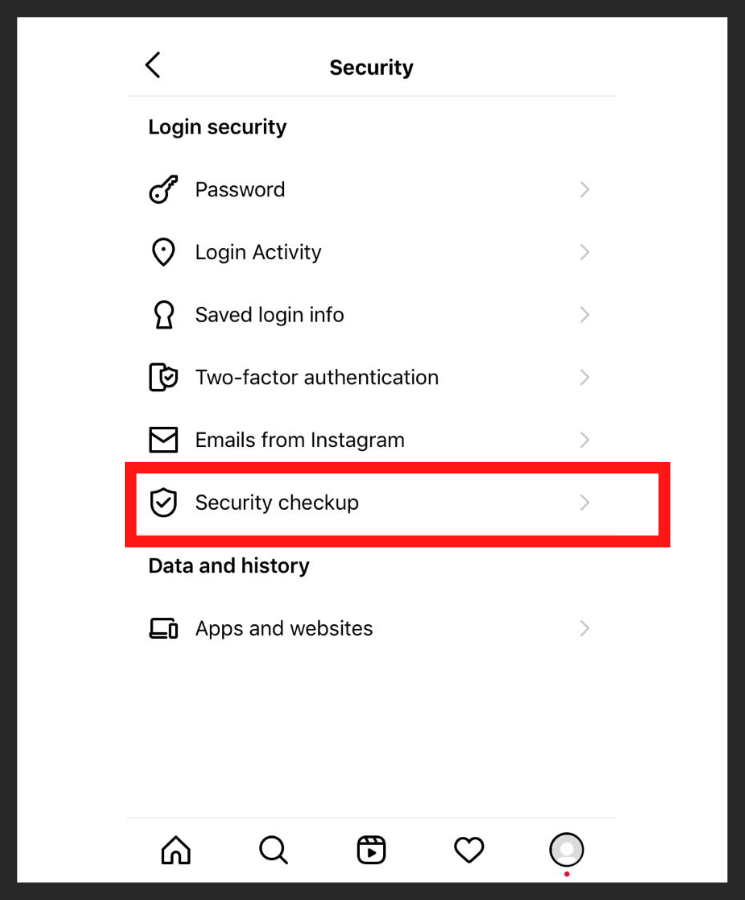This screenshot has height=900, width=745.
Task: Click the envelope Emails from Instagram icon
Action: [163, 440]
